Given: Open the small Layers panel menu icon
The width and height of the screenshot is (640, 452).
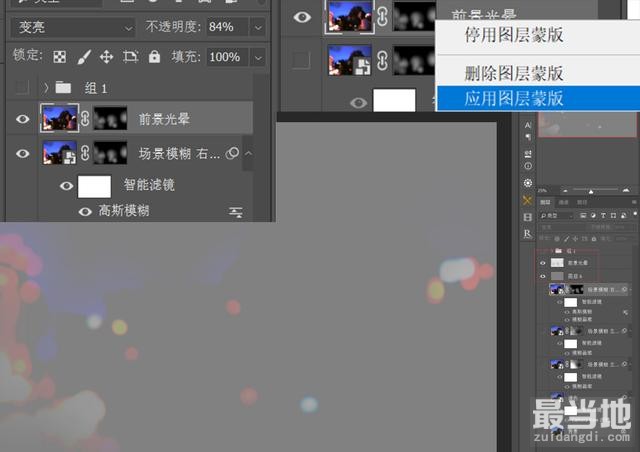Looking at the screenshot, I should [634, 202].
